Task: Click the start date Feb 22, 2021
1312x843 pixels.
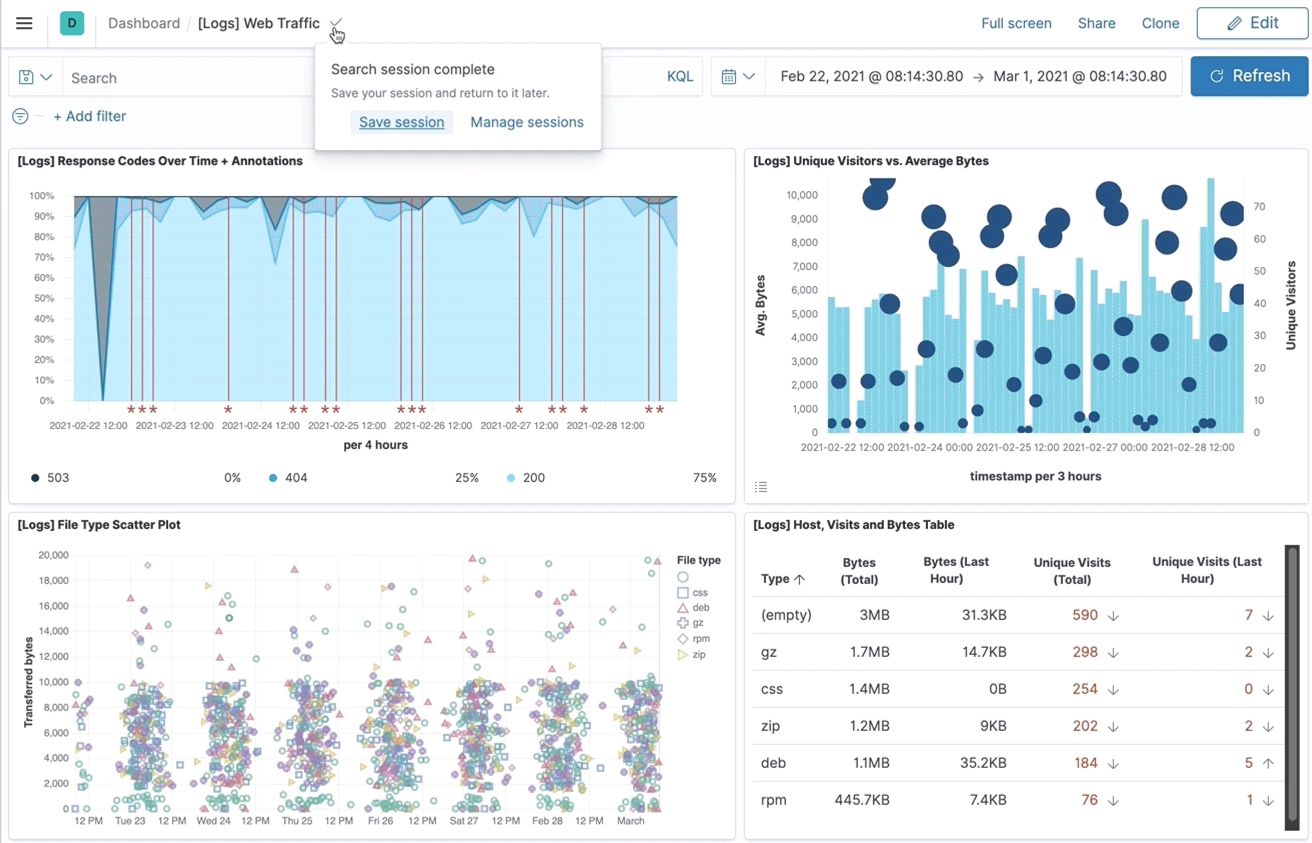Action: tap(871, 76)
